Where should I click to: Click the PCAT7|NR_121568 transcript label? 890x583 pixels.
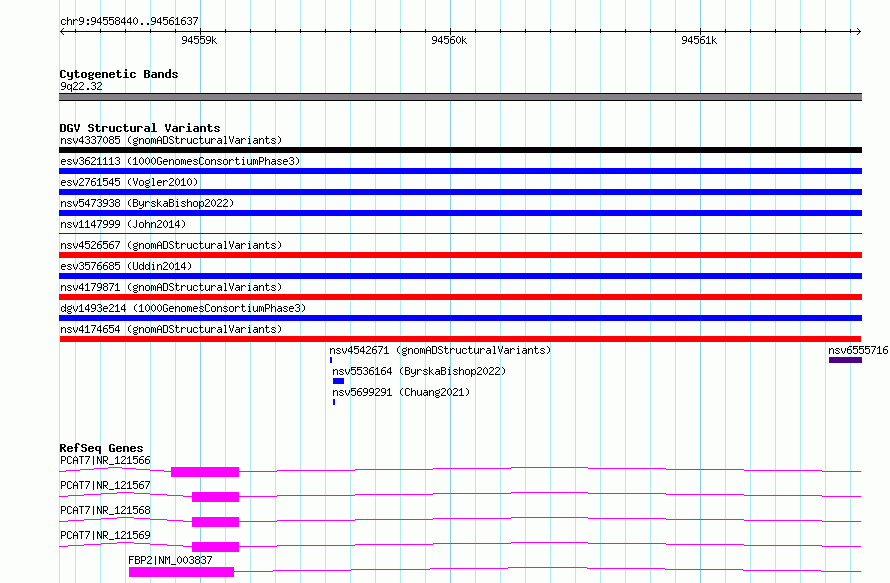[x=105, y=510]
